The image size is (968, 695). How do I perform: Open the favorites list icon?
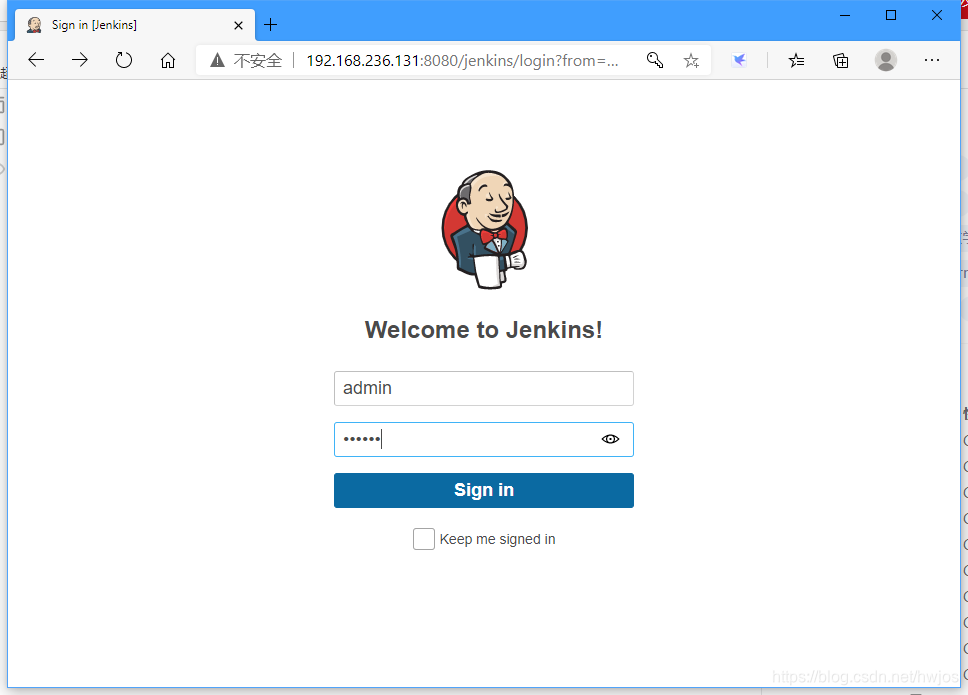[796, 60]
